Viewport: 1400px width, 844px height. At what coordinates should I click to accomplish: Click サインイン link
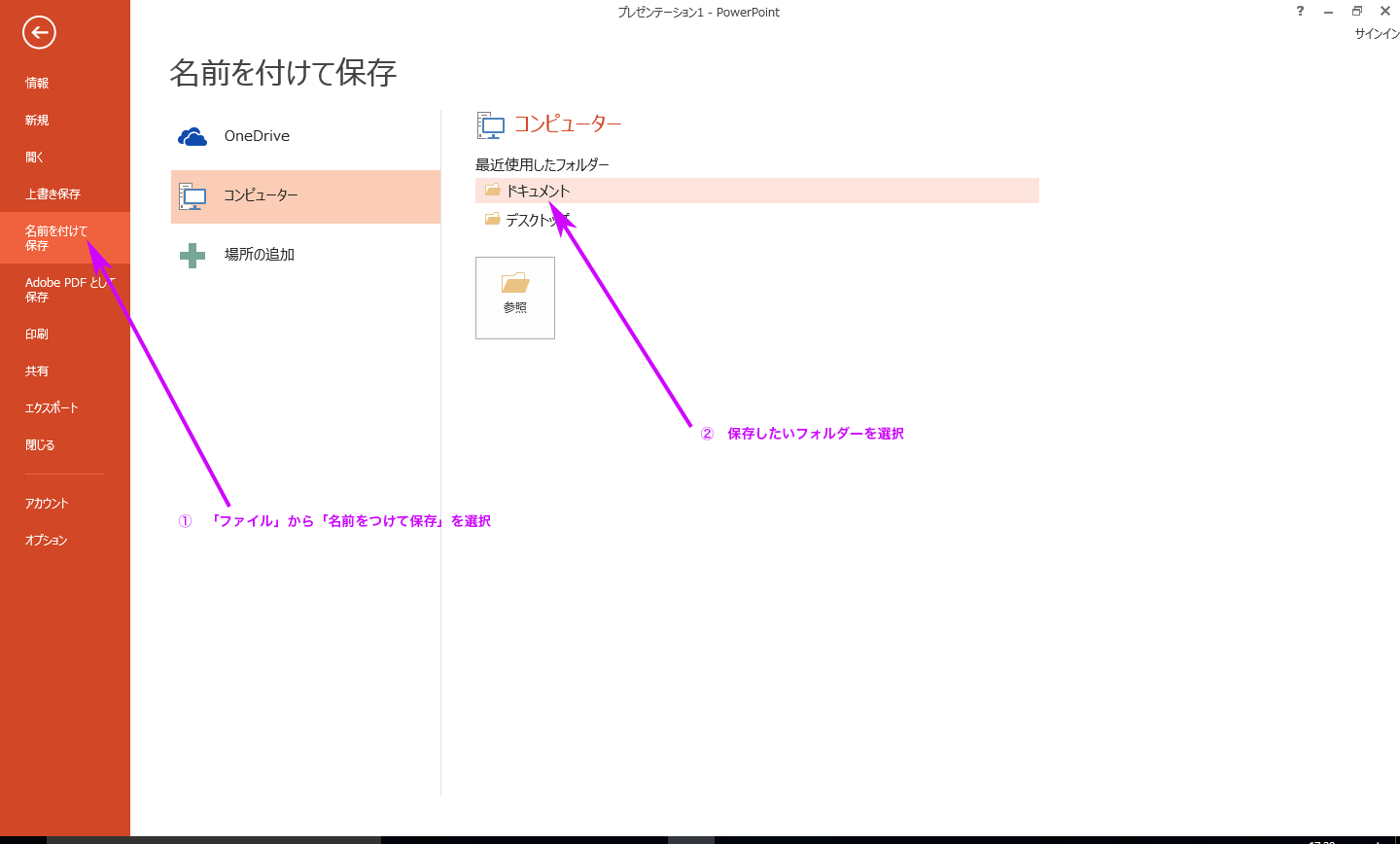1377,33
